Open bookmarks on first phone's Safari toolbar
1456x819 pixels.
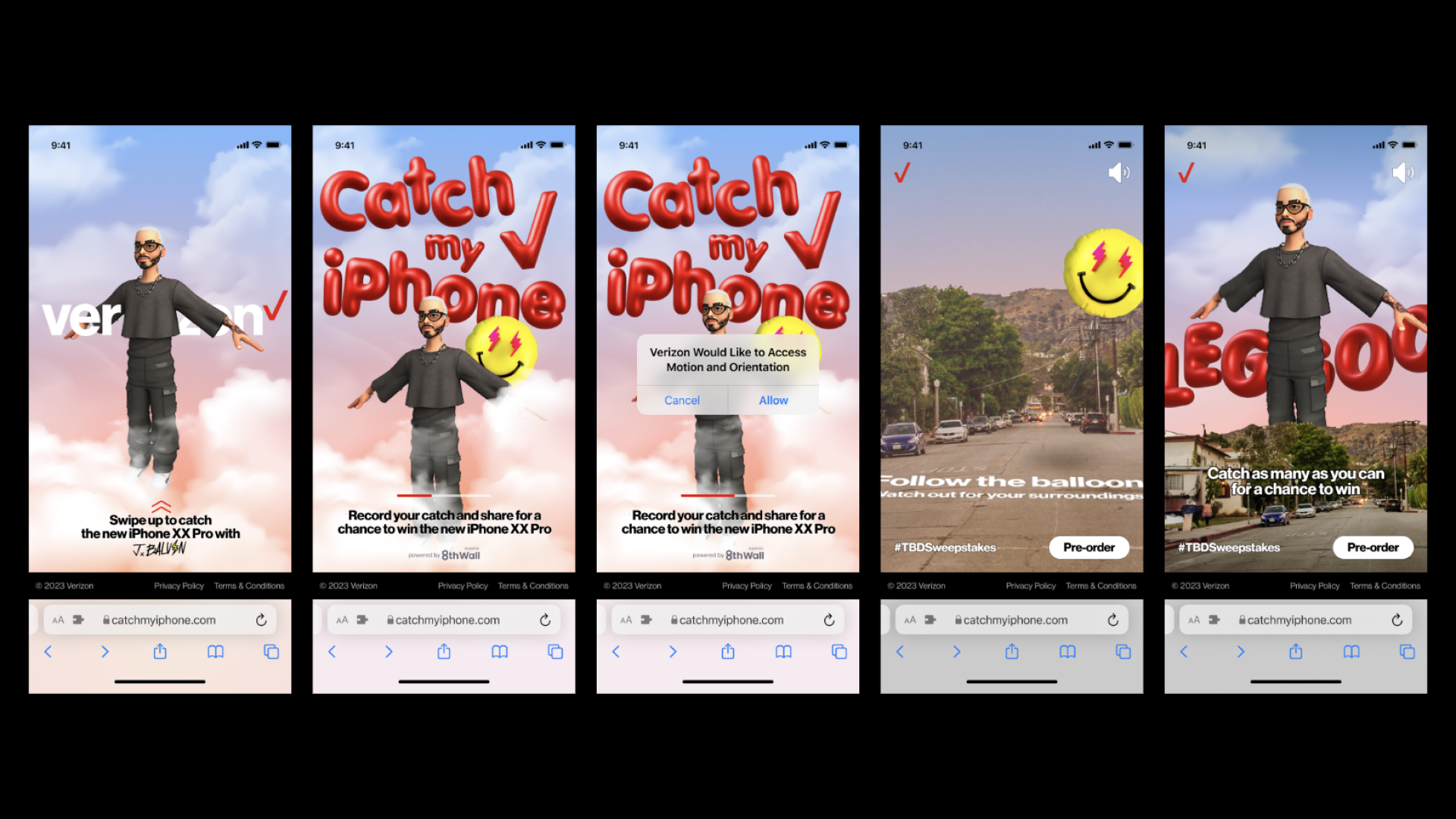click(x=215, y=652)
